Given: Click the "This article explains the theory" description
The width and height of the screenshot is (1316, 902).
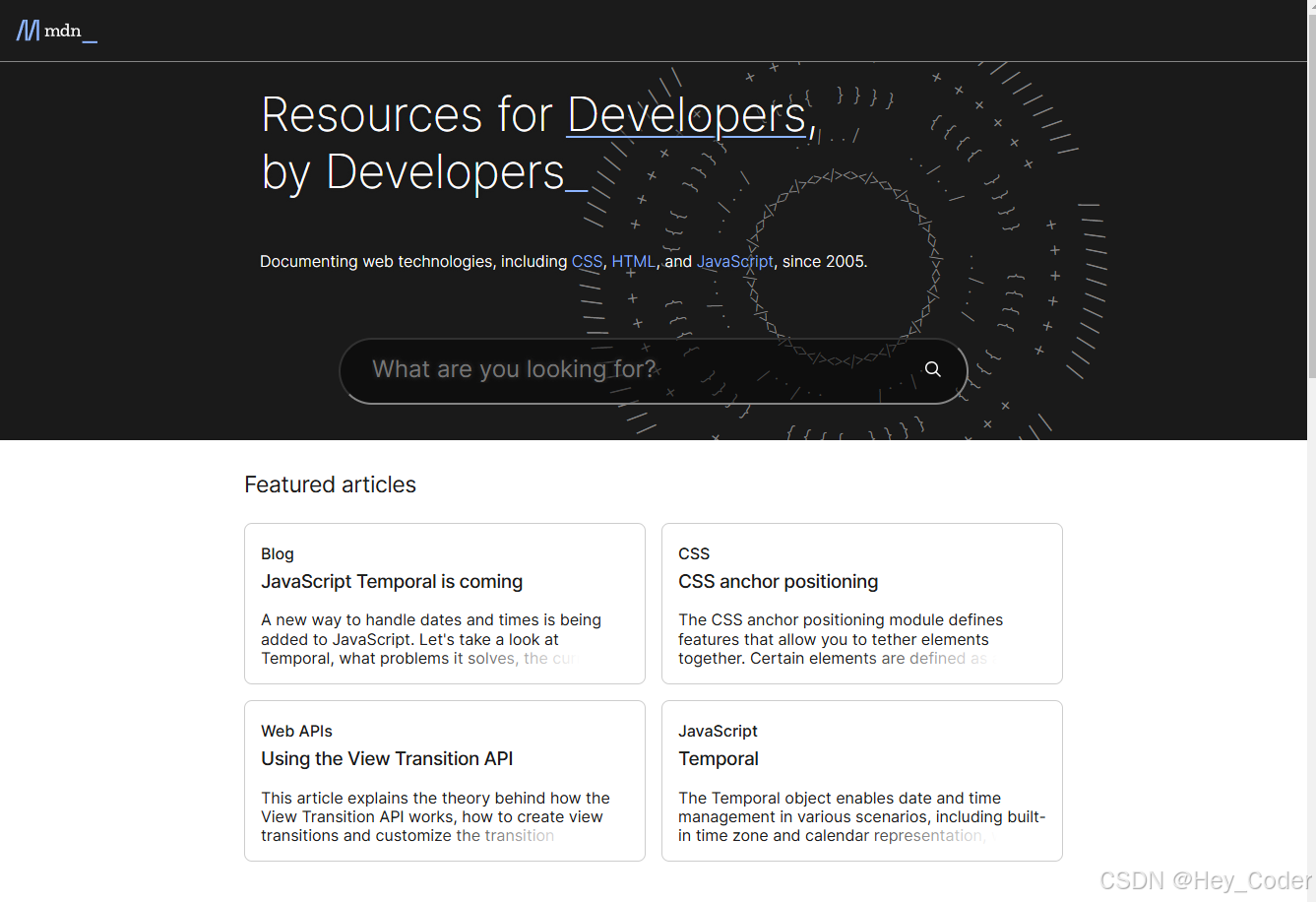Looking at the screenshot, I should tap(435, 816).
